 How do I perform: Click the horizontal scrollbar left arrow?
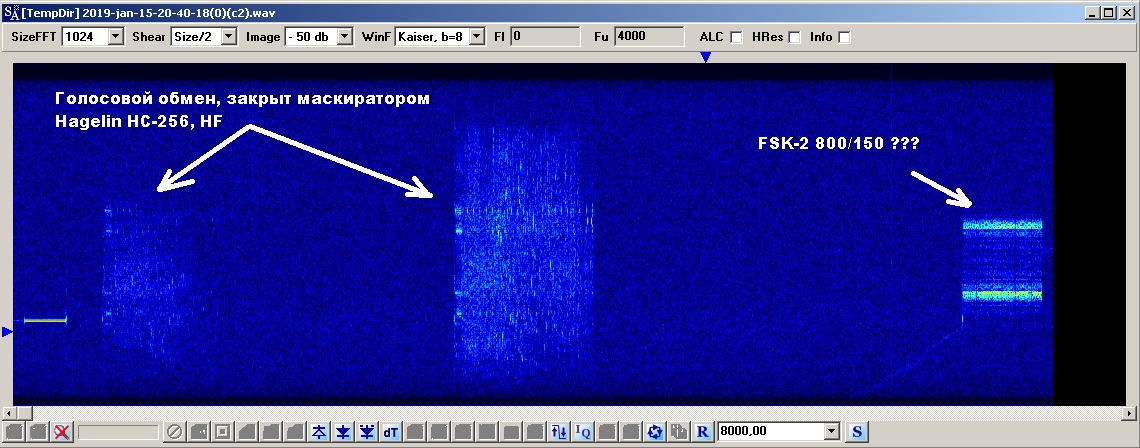[8, 413]
